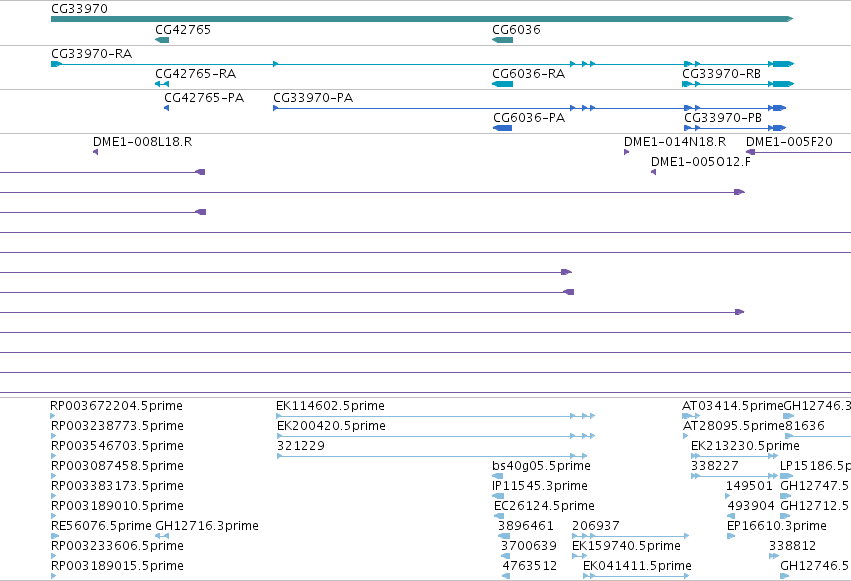
Task: Click the 81636 feature label
Action: click(805, 426)
